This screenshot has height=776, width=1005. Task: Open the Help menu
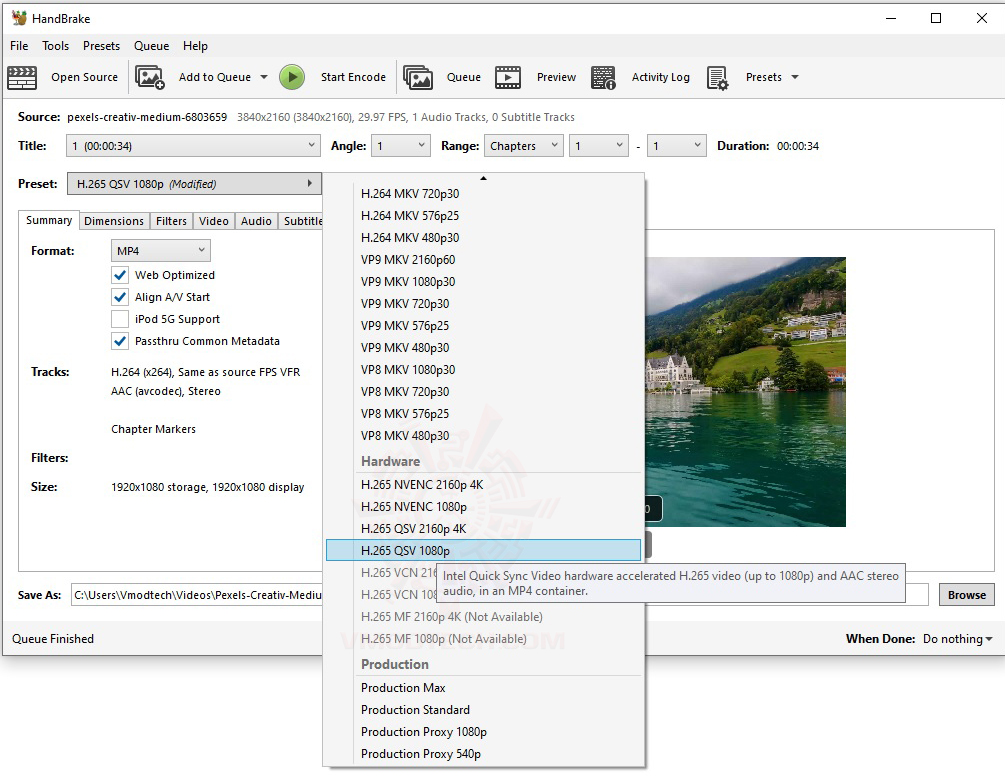click(195, 45)
